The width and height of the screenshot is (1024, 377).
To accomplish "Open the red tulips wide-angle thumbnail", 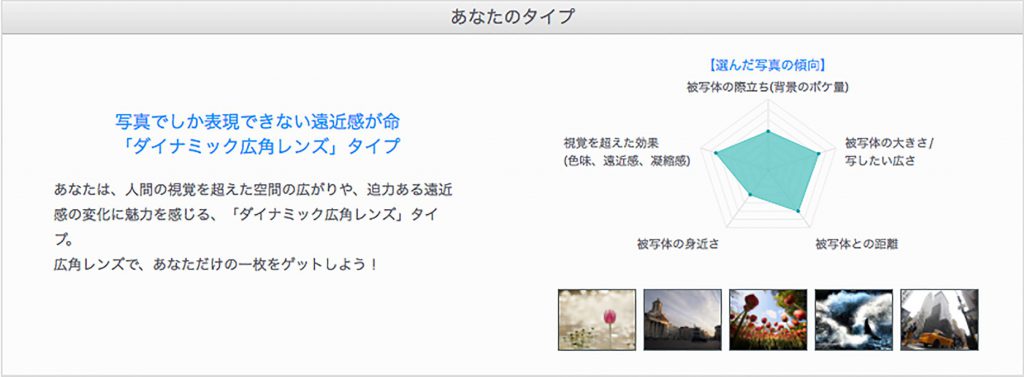I will pos(768,320).
